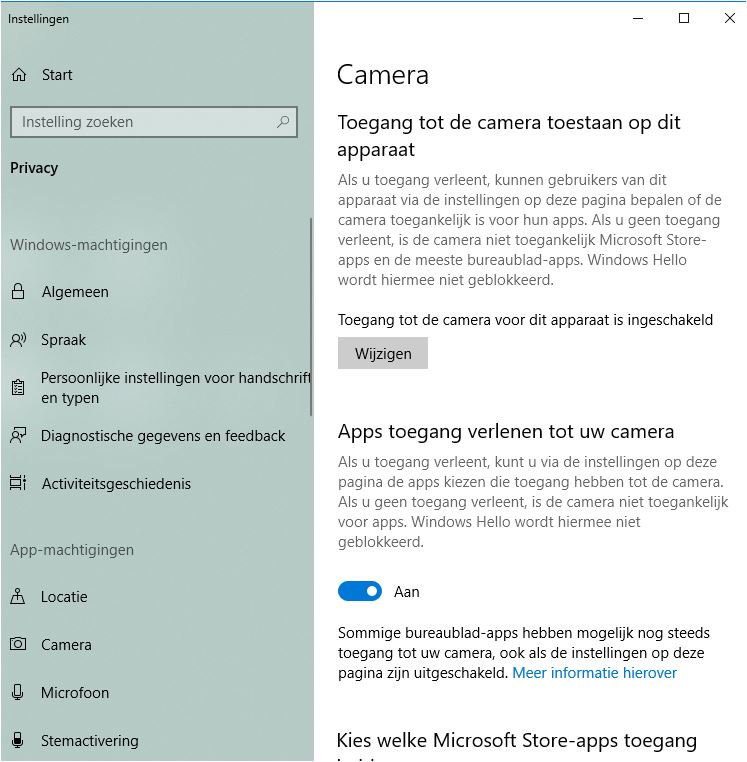The width and height of the screenshot is (747, 762).
Task: Open the Stemactivering microphone icon
Action: pyautogui.click(x=17, y=740)
